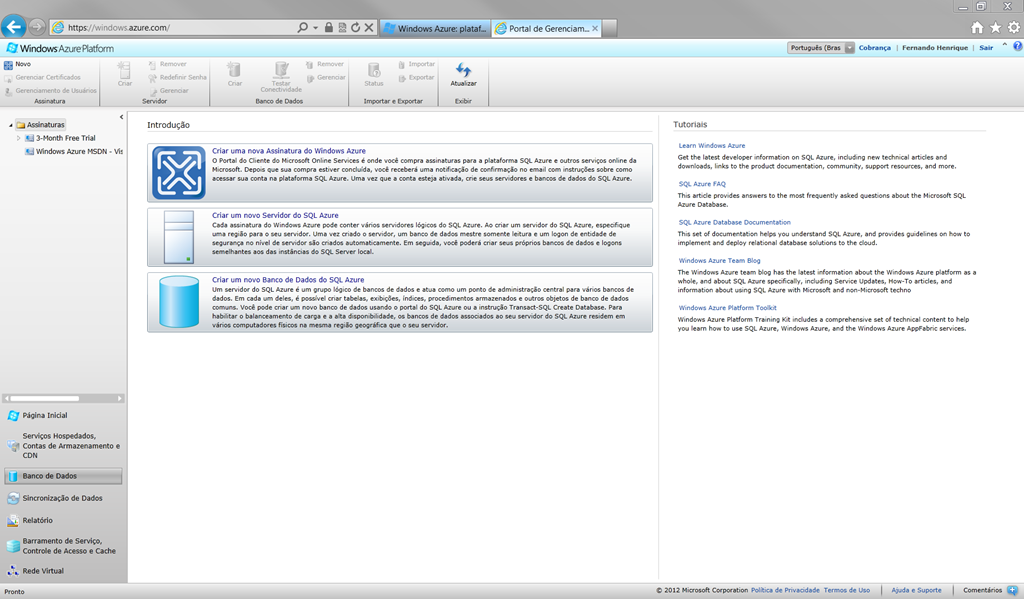Select Banco de Dados navigation item
1024x599 pixels.
click(63, 476)
